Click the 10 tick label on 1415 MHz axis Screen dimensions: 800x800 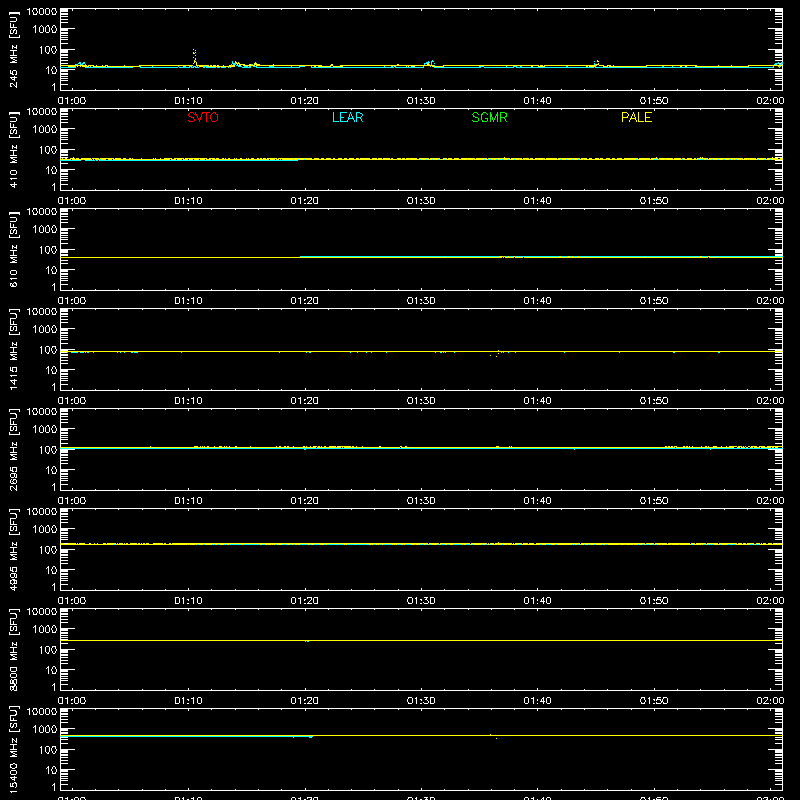pos(51,370)
